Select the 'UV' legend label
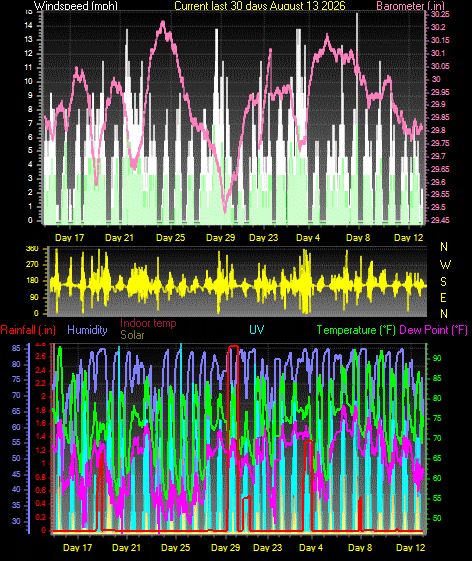Screen dimensions: 472x561 257,330
